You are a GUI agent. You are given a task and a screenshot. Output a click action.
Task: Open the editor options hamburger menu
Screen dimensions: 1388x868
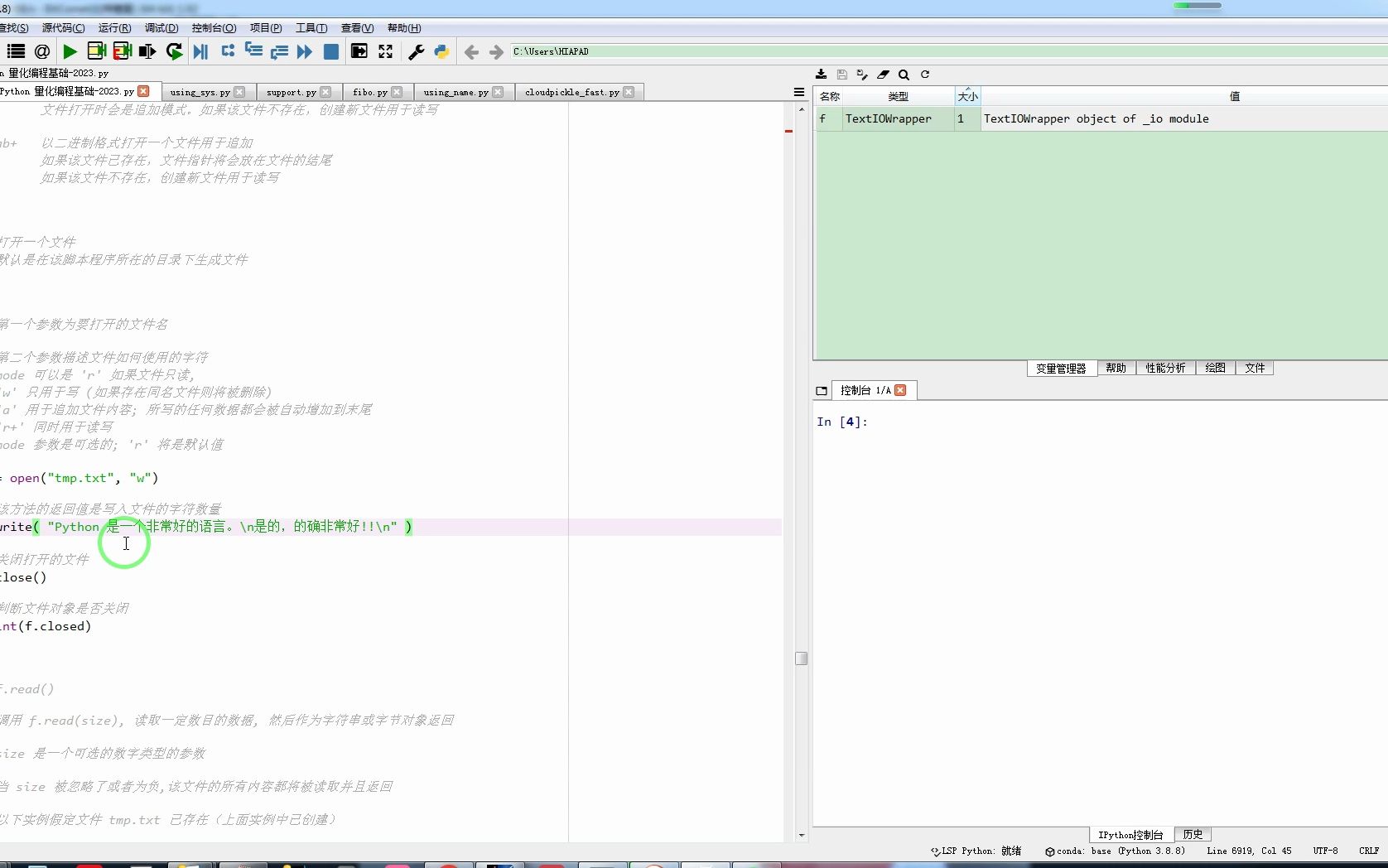(799, 92)
